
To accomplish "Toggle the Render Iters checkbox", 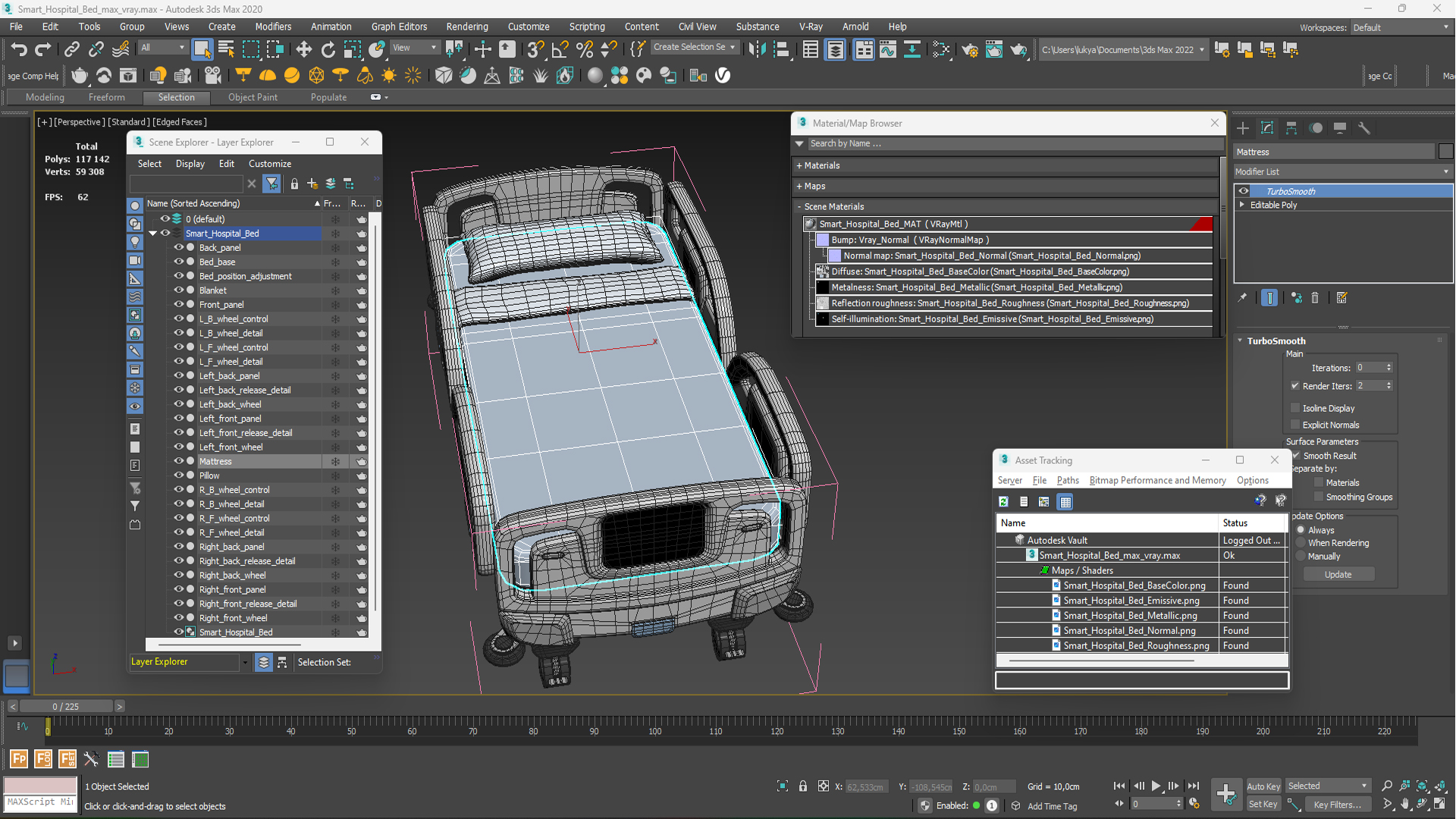I will click(x=1295, y=386).
